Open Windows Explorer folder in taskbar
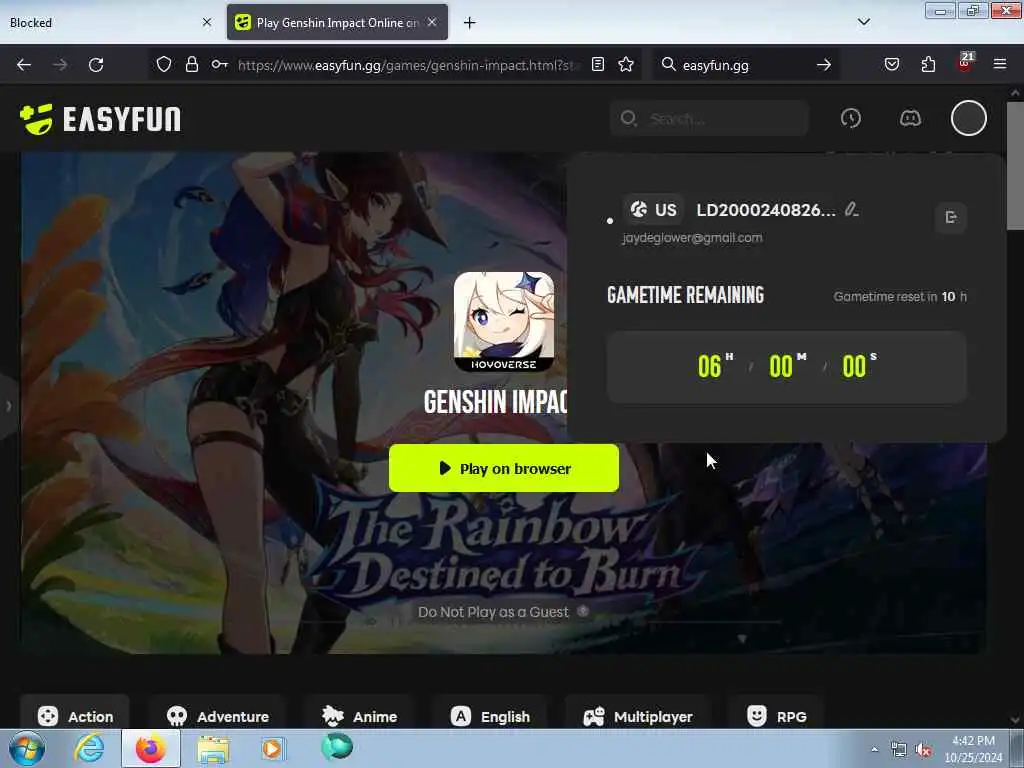 coord(212,750)
